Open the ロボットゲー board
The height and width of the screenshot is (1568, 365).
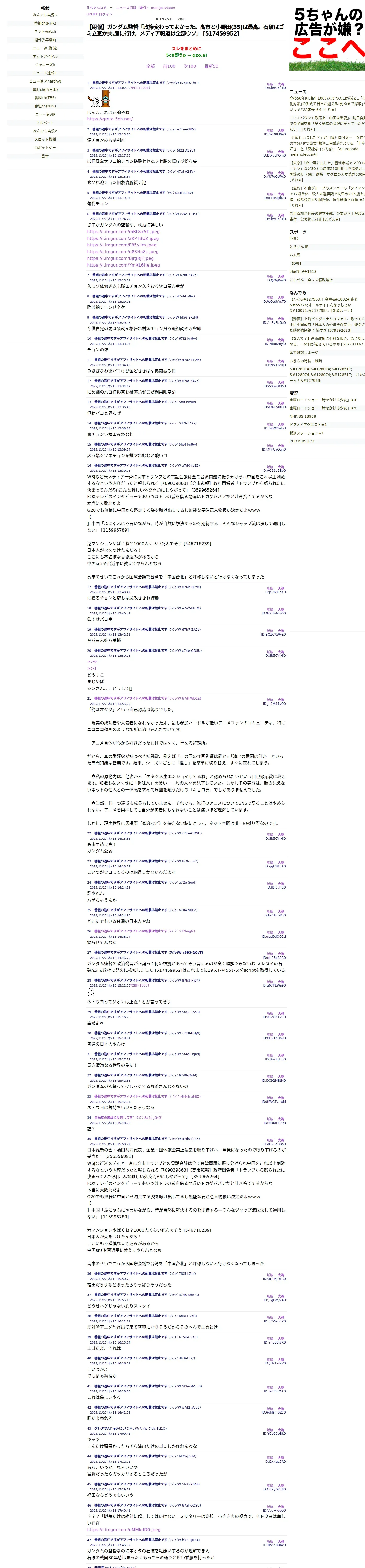[45, 147]
